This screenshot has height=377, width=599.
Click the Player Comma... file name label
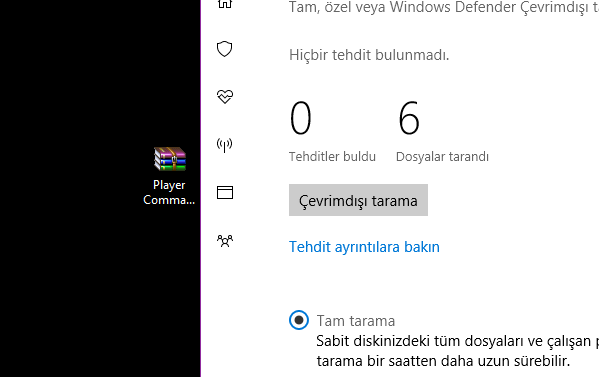169,193
